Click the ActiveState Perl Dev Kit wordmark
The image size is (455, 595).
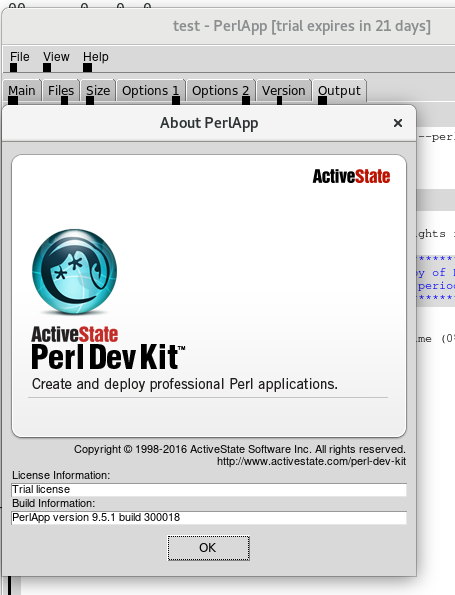point(108,348)
